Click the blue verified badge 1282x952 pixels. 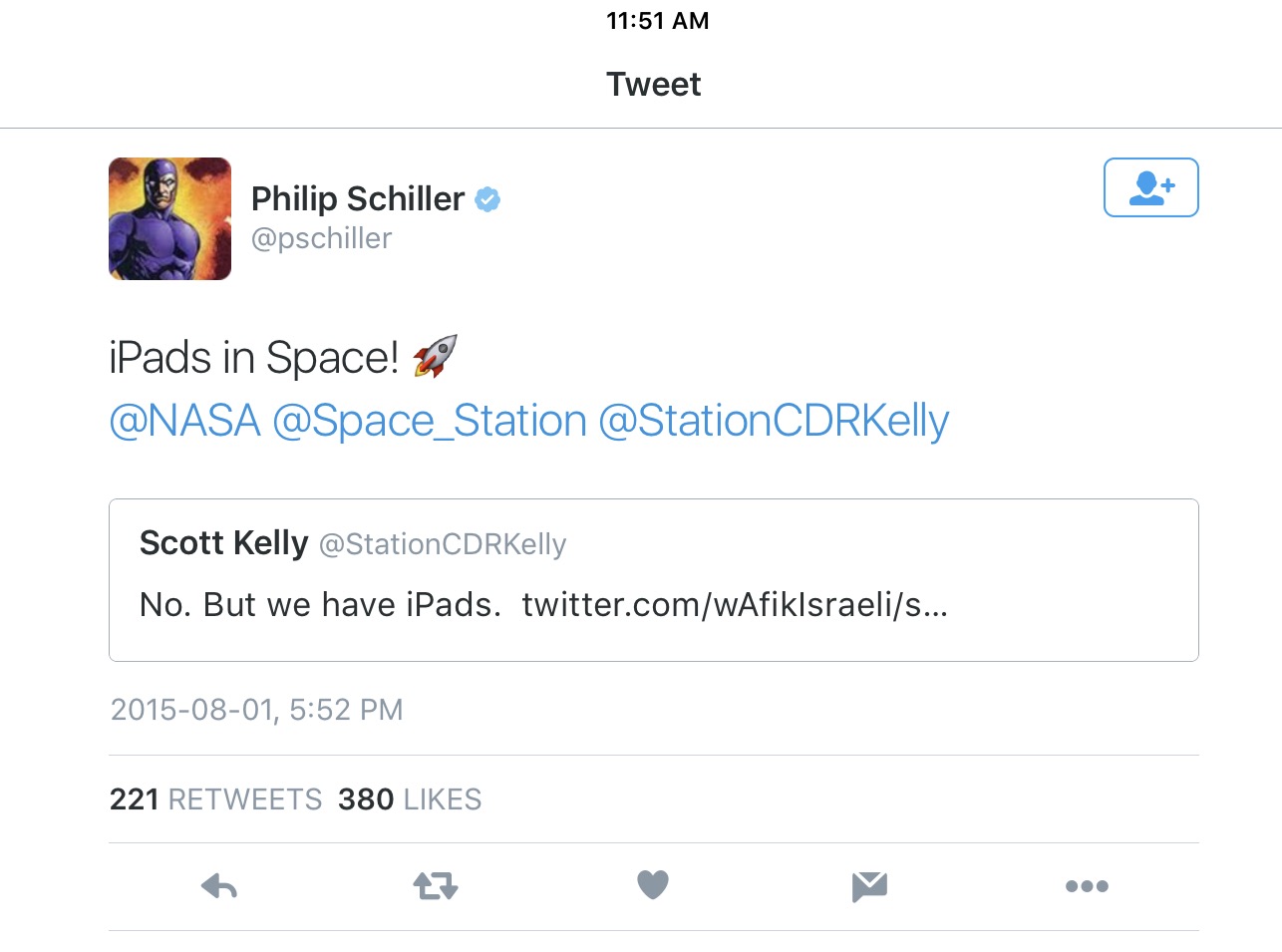(487, 199)
